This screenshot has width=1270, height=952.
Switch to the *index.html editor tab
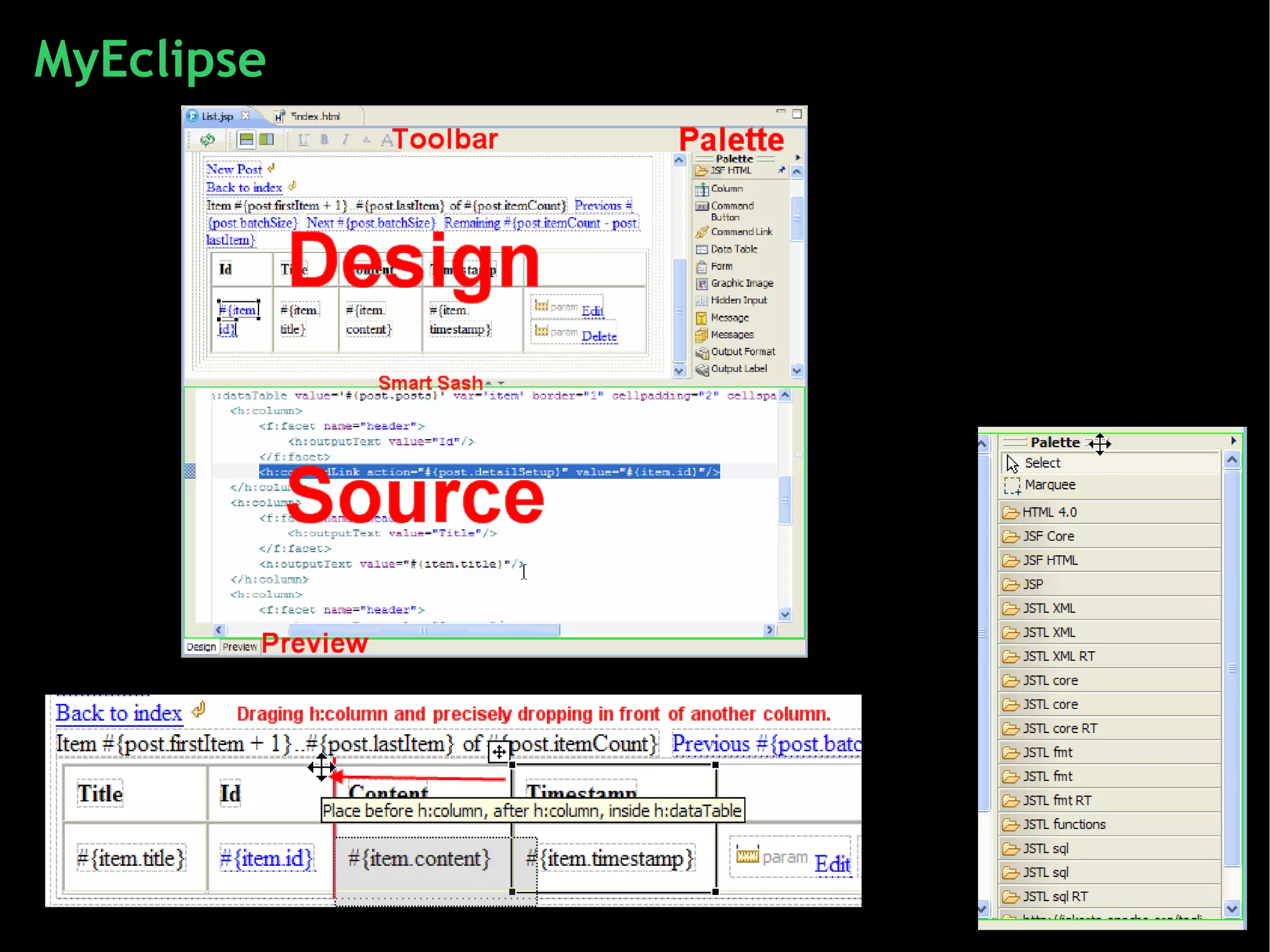315,117
